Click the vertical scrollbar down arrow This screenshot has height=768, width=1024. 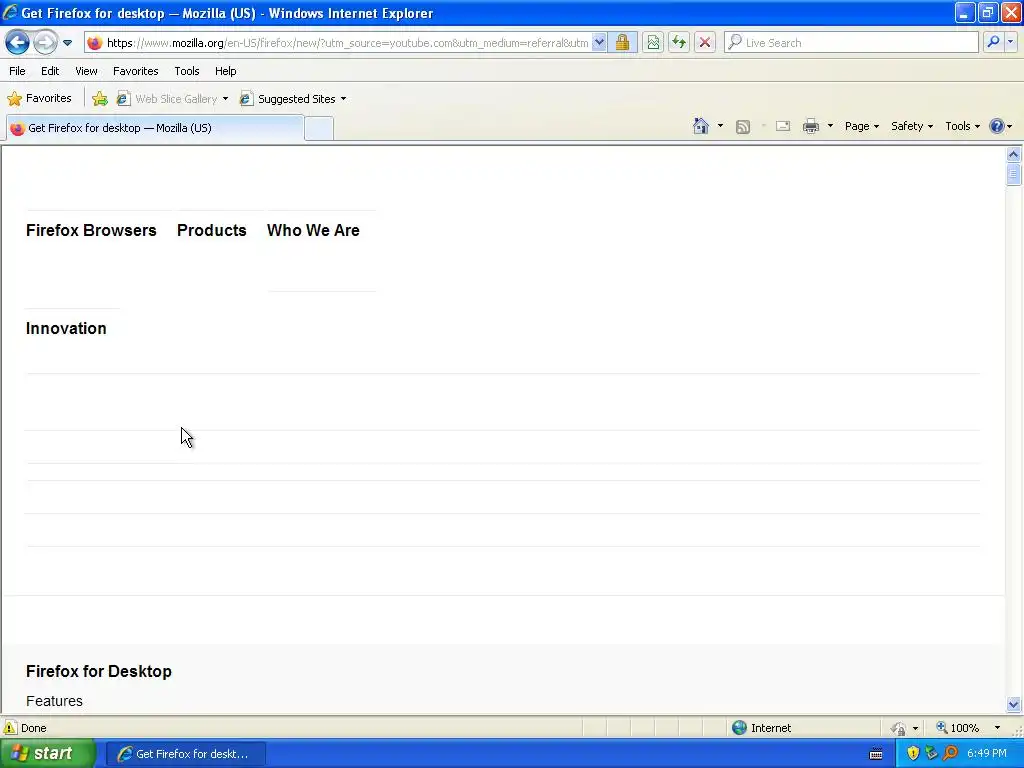click(1014, 704)
